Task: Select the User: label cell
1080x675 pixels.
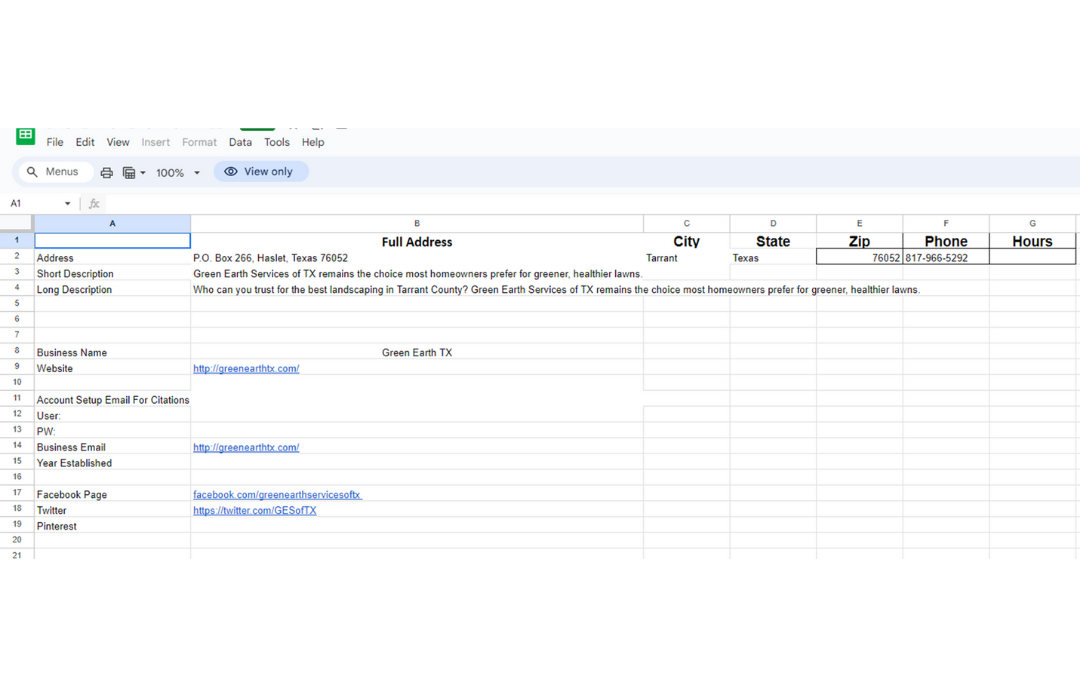Action: pos(112,415)
